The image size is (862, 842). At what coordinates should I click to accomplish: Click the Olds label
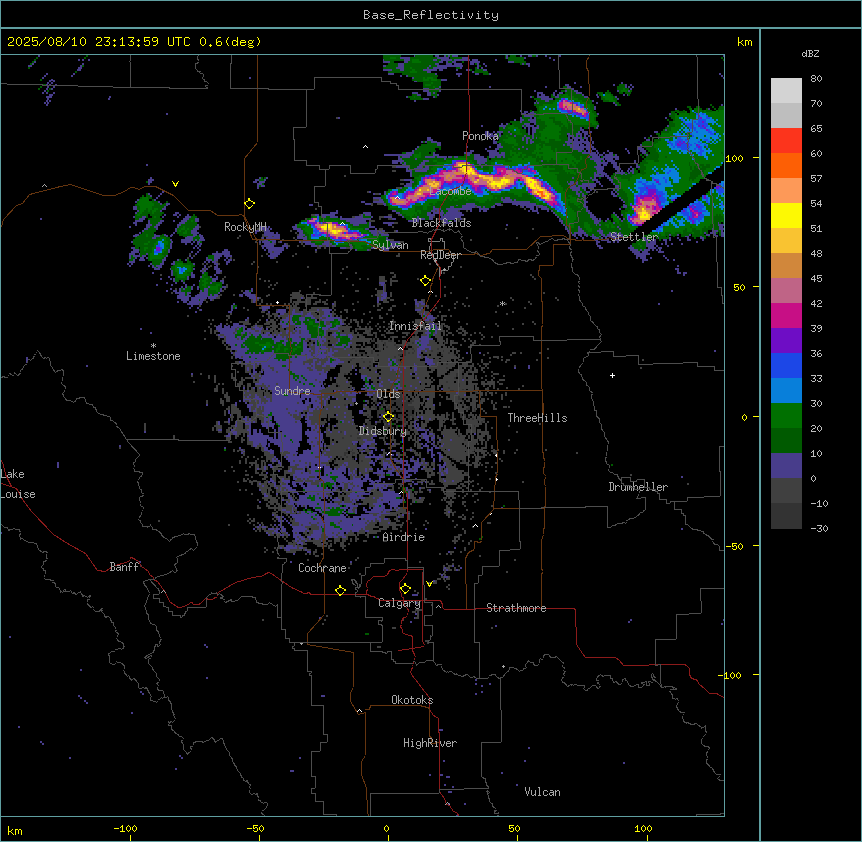click(388, 394)
